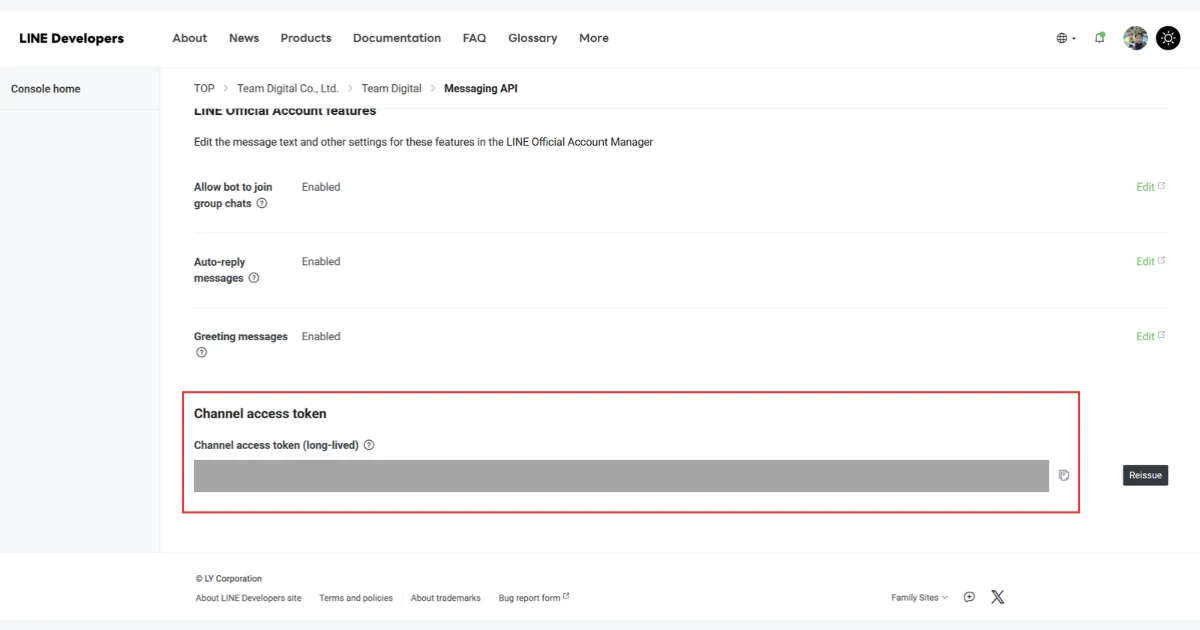
Task: Open the FAQ menu item
Action: [474, 38]
